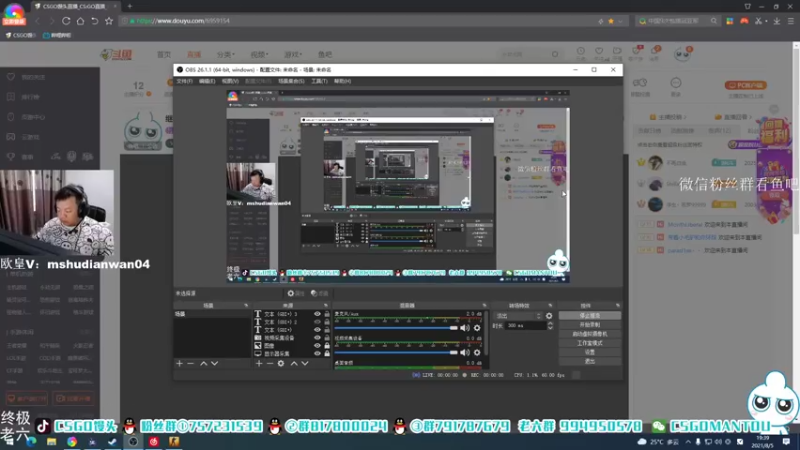
Task: Go to browser home page icon
Action: (x=80, y=21)
